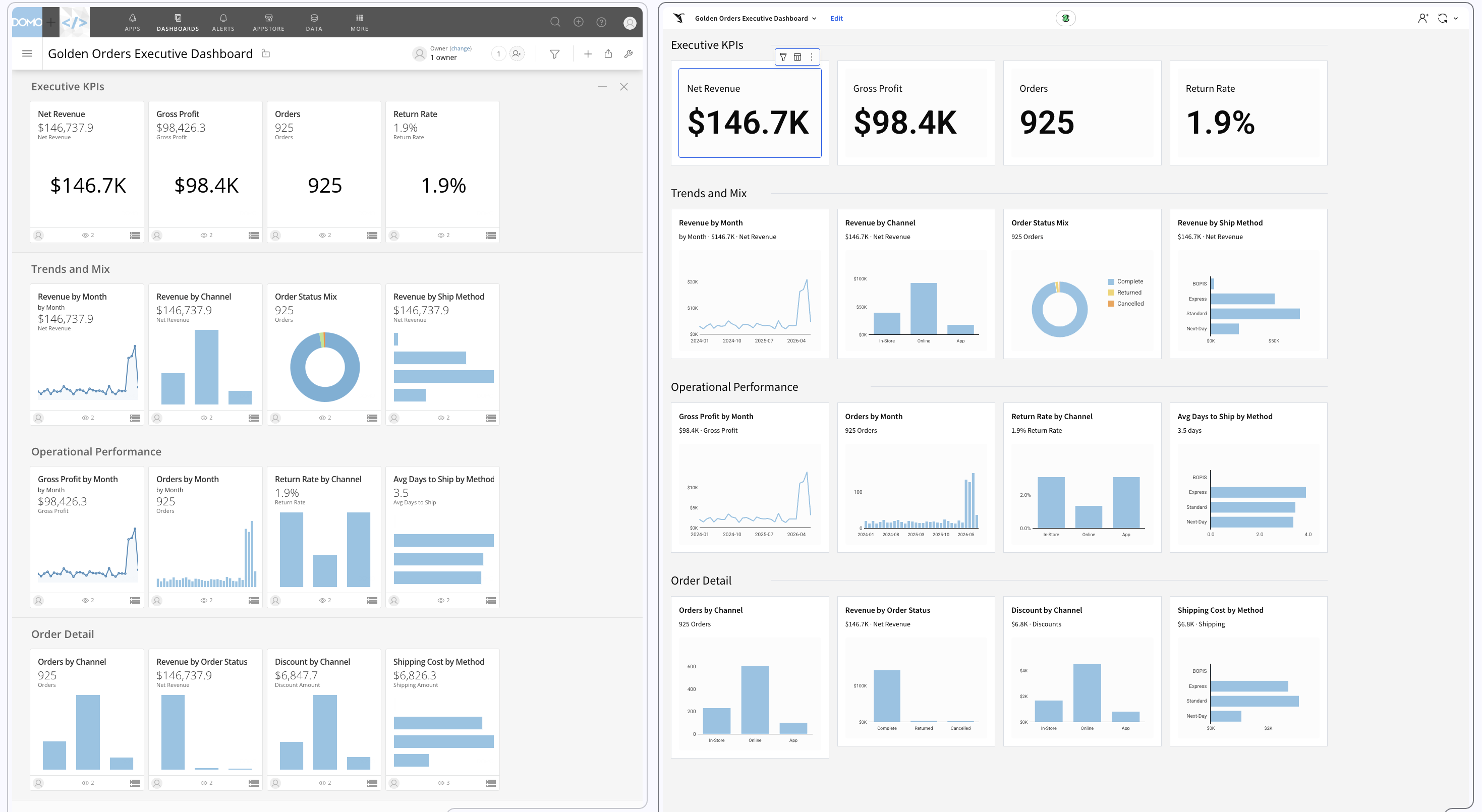1482x812 pixels.
Task: Collapse the Executive KPIs section with minus
Action: tap(602, 87)
